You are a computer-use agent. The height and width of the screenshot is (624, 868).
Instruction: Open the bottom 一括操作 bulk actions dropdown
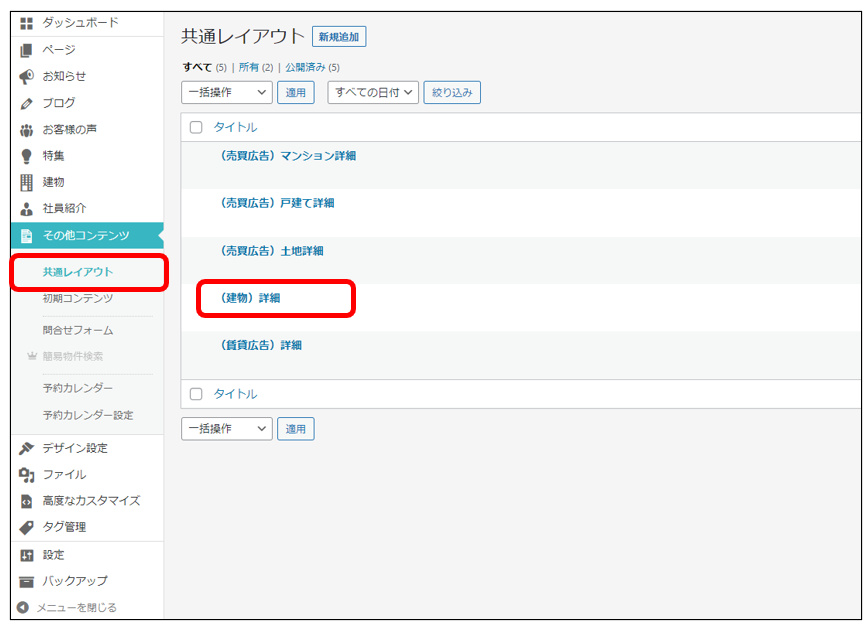pos(226,429)
